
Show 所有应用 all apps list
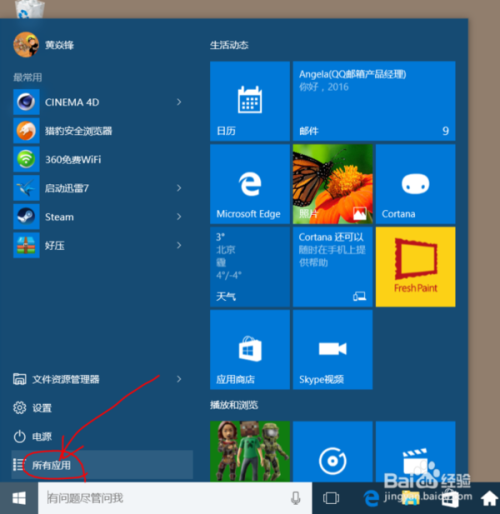(102, 465)
